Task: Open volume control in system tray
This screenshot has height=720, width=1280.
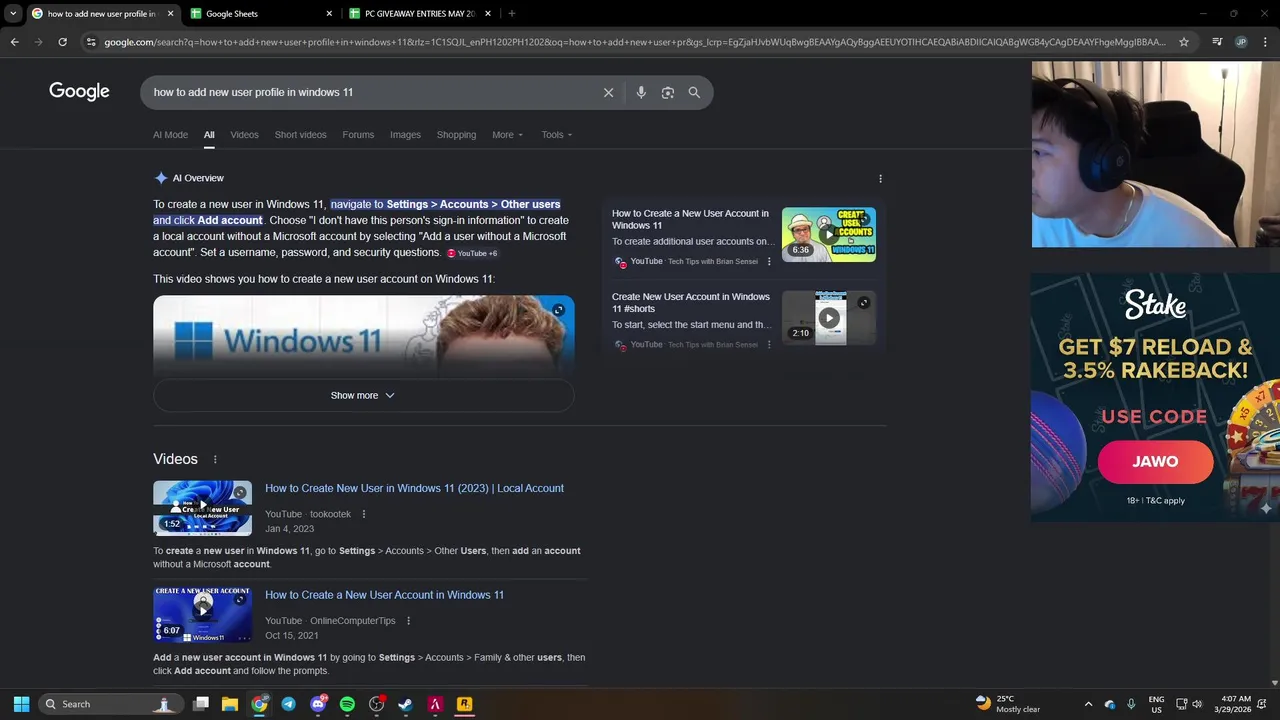Action: 1197,704
